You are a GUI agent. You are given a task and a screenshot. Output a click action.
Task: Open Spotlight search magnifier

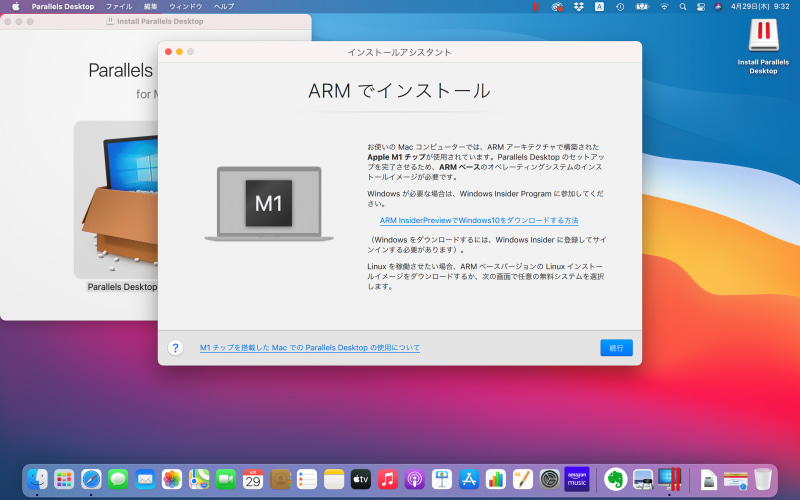(683, 7)
